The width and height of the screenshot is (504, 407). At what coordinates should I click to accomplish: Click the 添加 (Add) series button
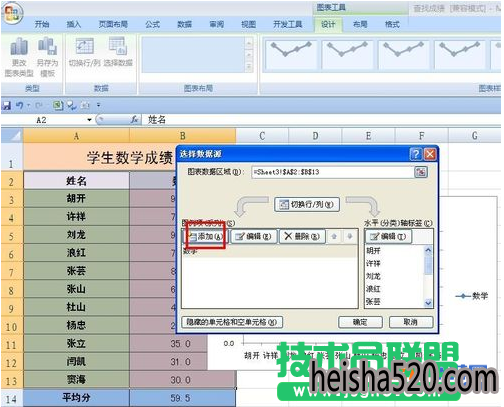pos(205,236)
